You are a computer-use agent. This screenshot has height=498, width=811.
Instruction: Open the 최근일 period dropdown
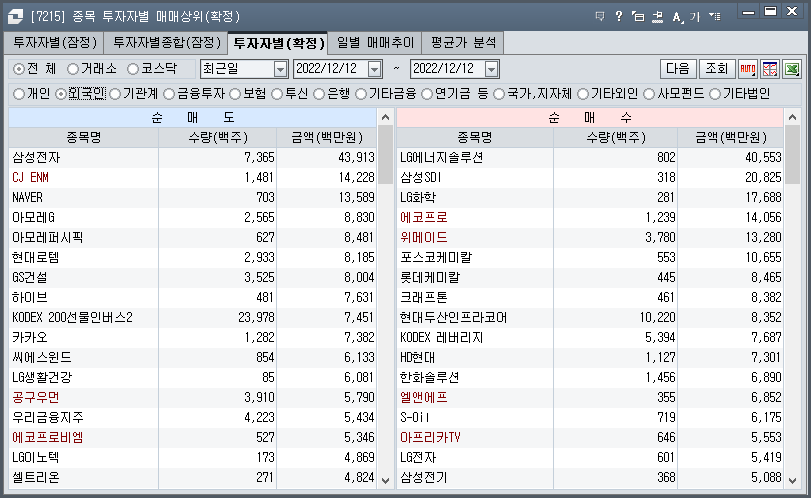280,69
